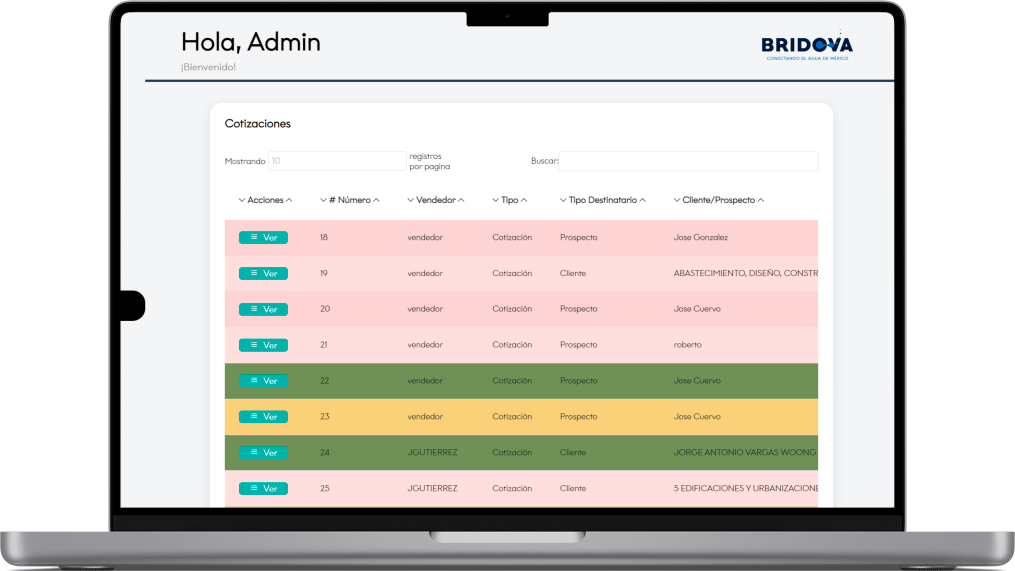Open the black side panel tab
1015x571 pixels.
[133, 306]
